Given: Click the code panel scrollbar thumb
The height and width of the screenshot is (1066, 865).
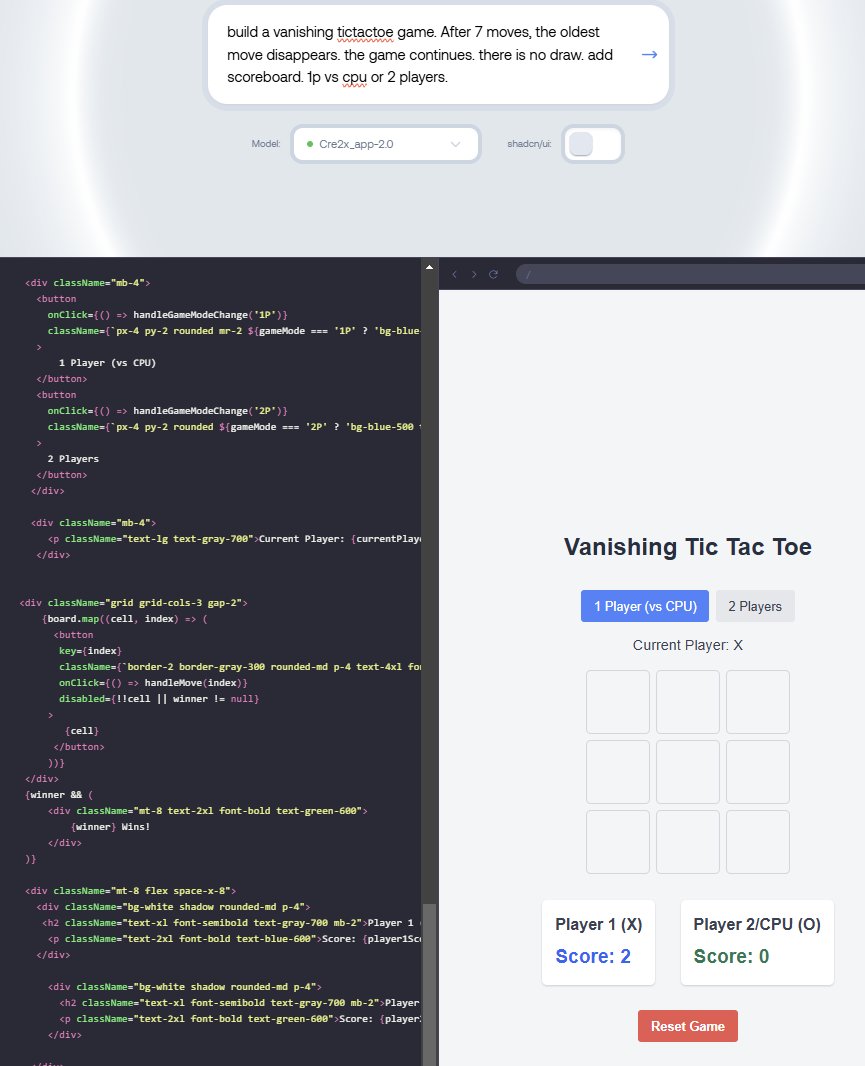Looking at the screenshot, I should click(429, 984).
